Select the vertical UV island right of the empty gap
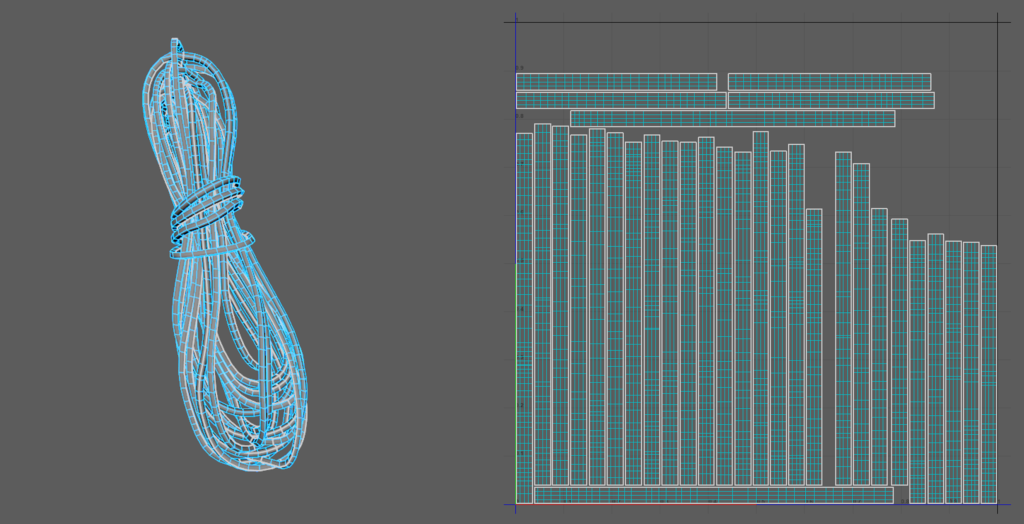Screen dimensions: 1024x524 pyautogui.click(x=843, y=318)
